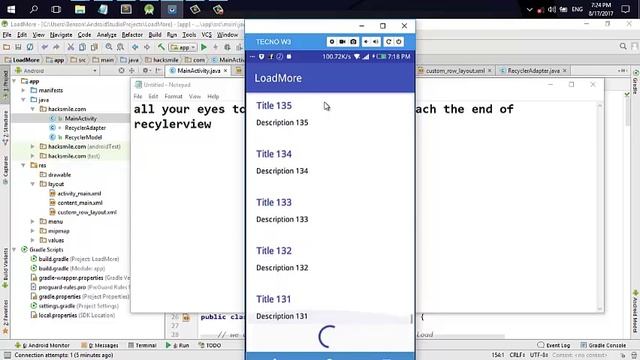The height and width of the screenshot is (360, 640).
Task: Select RecyclerModel in the project tree
Action: 83,137
